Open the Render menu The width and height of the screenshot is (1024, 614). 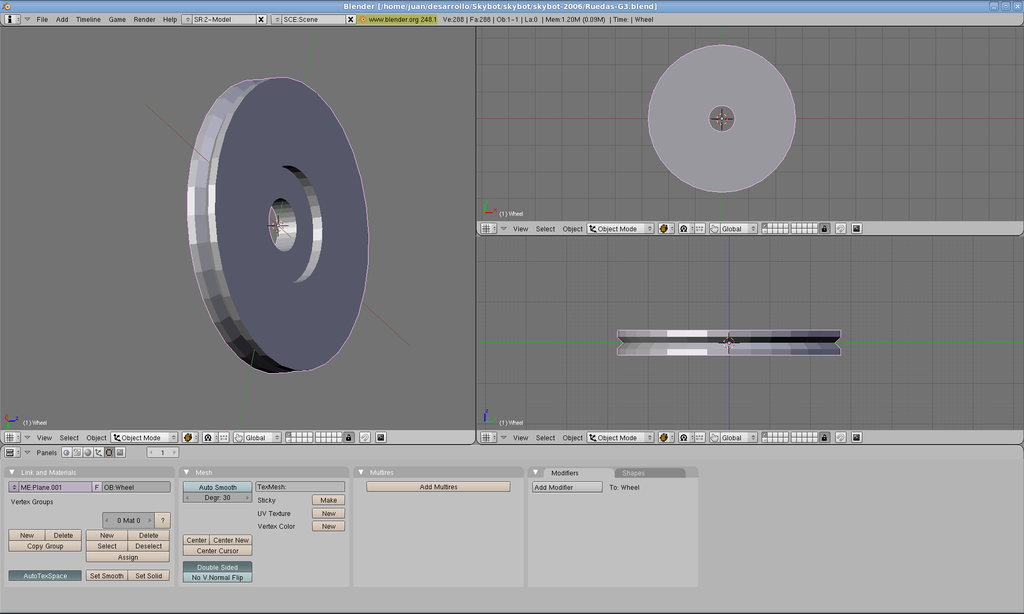[144, 19]
